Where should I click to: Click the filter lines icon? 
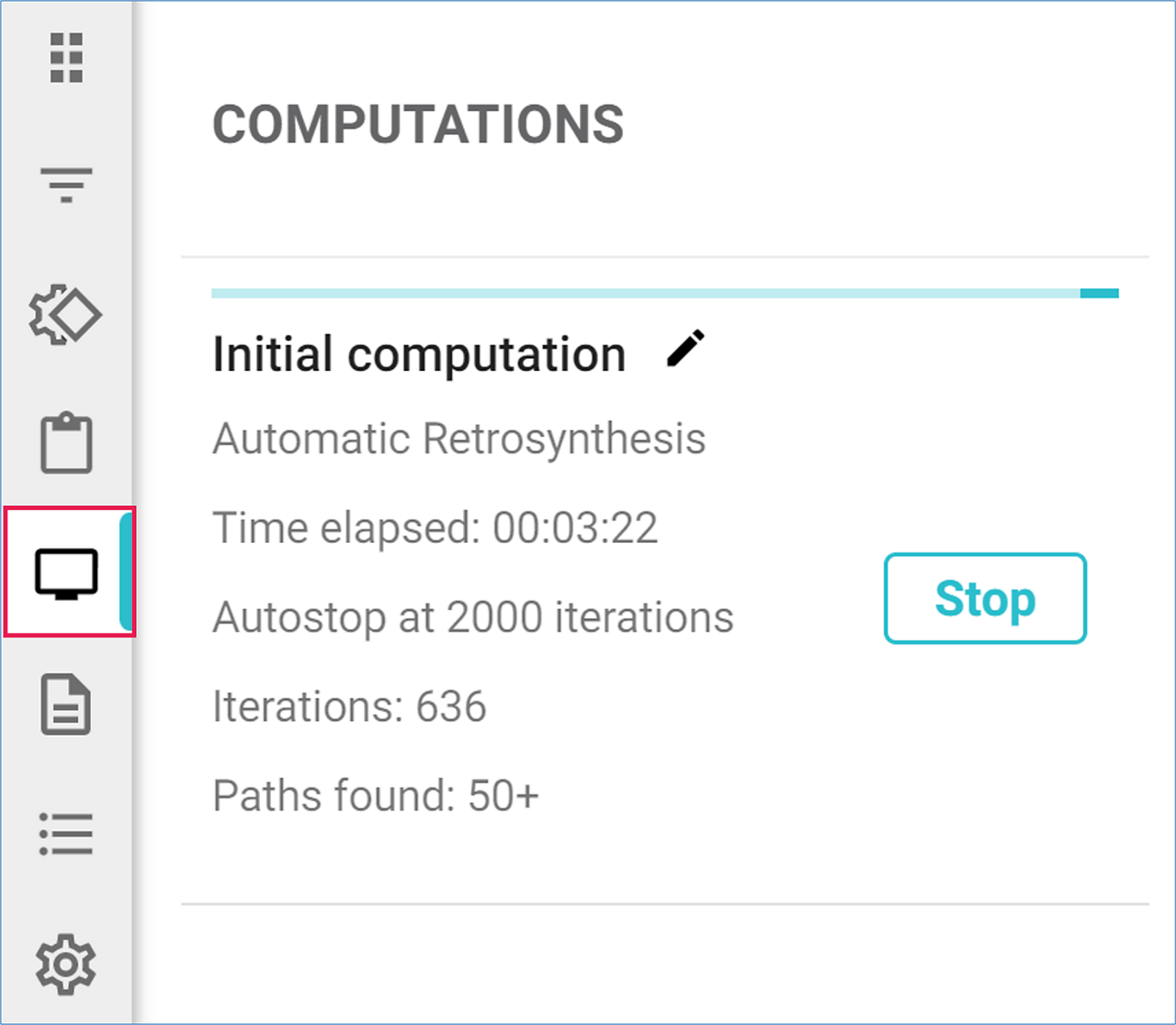point(66,184)
